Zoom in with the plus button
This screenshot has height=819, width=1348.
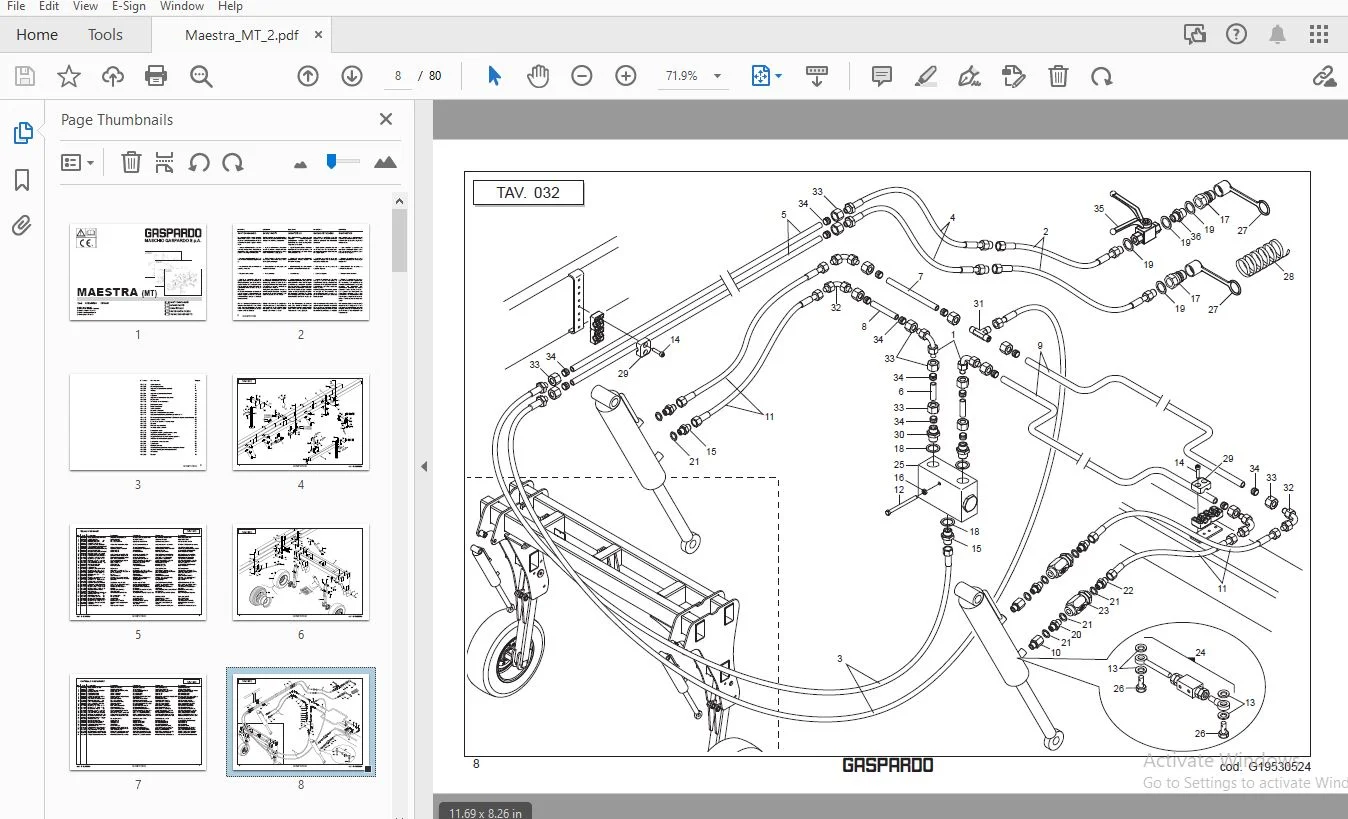(626, 76)
